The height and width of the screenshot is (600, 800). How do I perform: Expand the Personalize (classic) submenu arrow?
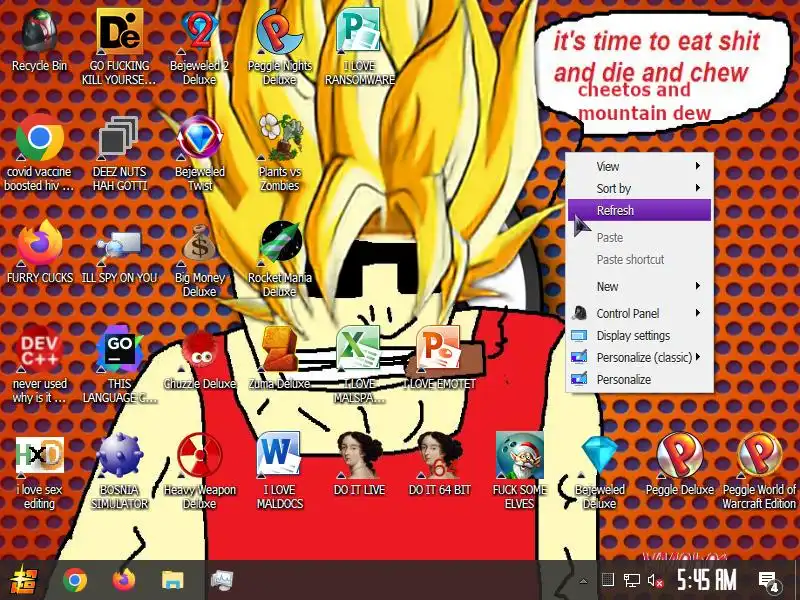coord(698,357)
